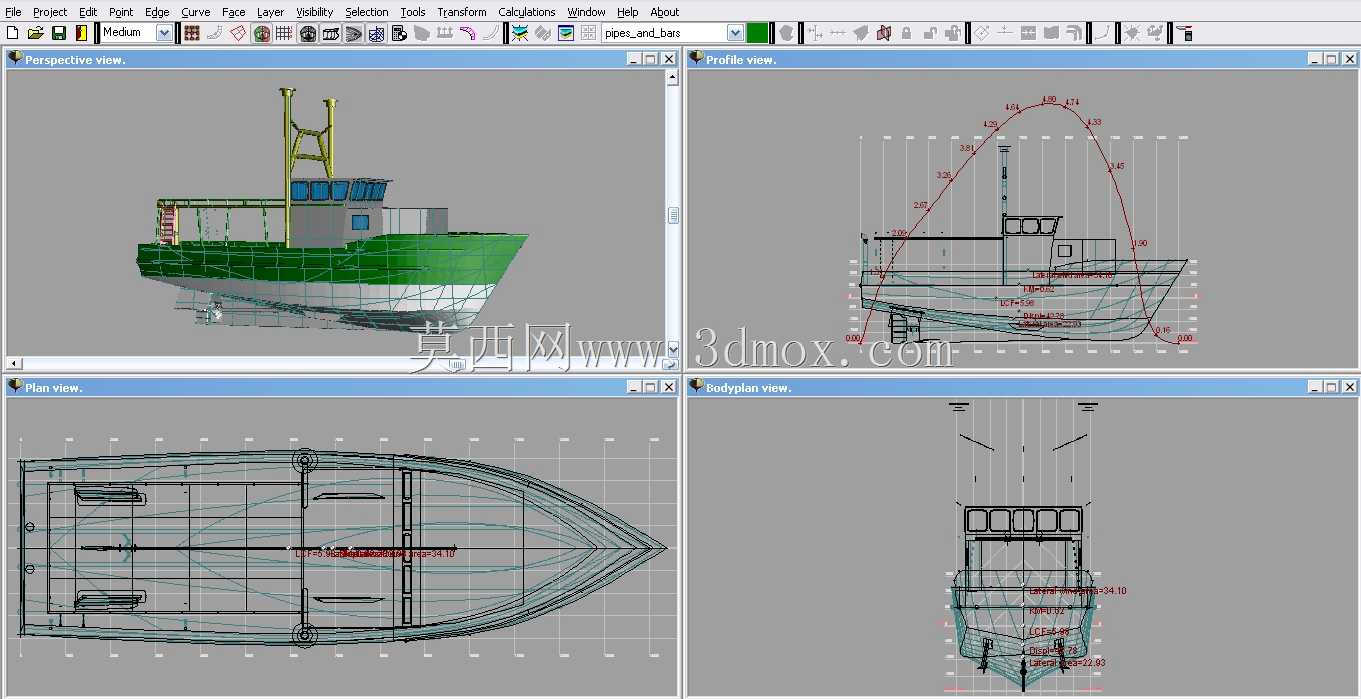
Task: Open the Visibility menu
Action: point(315,12)
